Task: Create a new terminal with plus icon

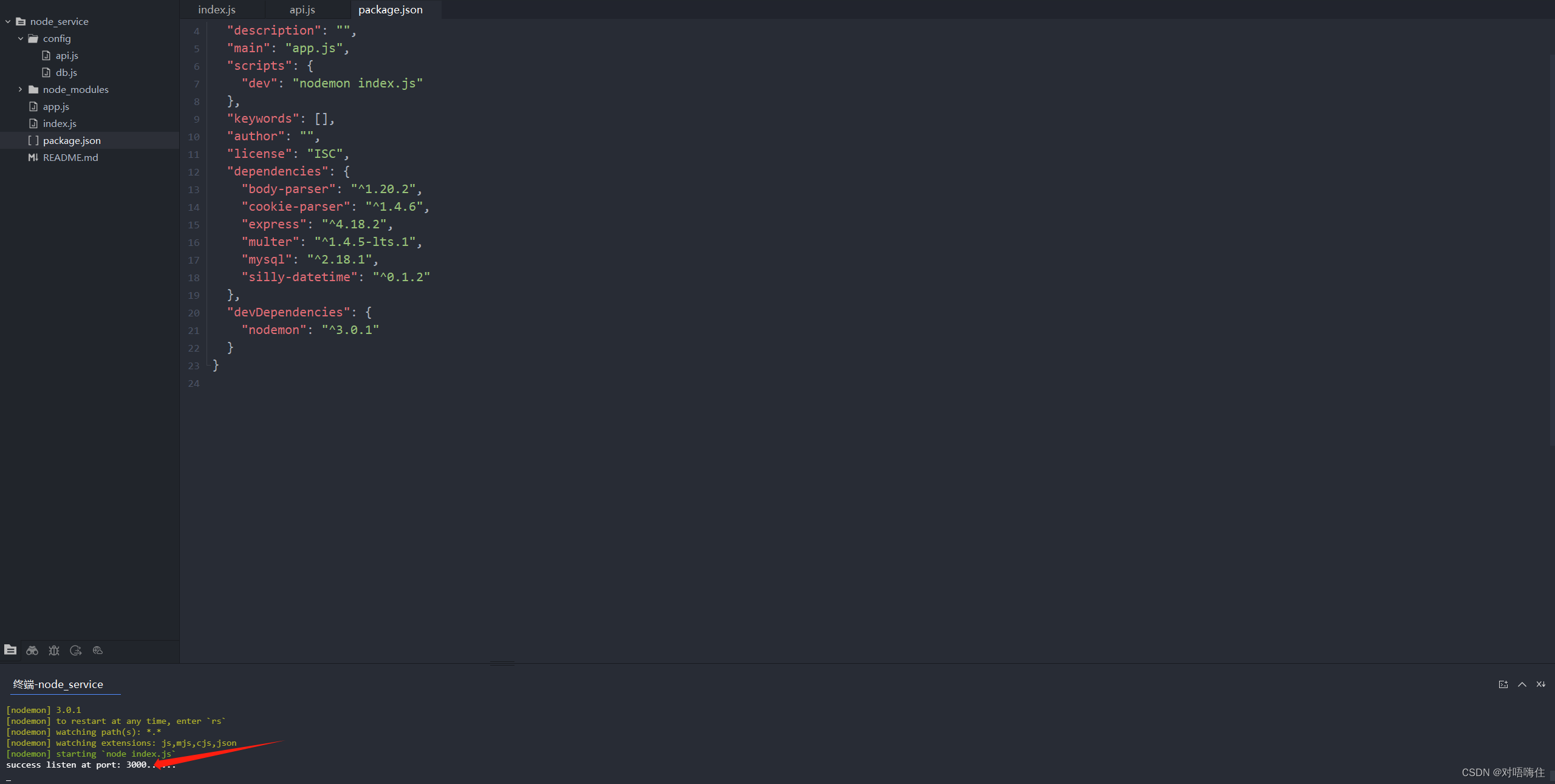Action: [x=1503, y=684]
